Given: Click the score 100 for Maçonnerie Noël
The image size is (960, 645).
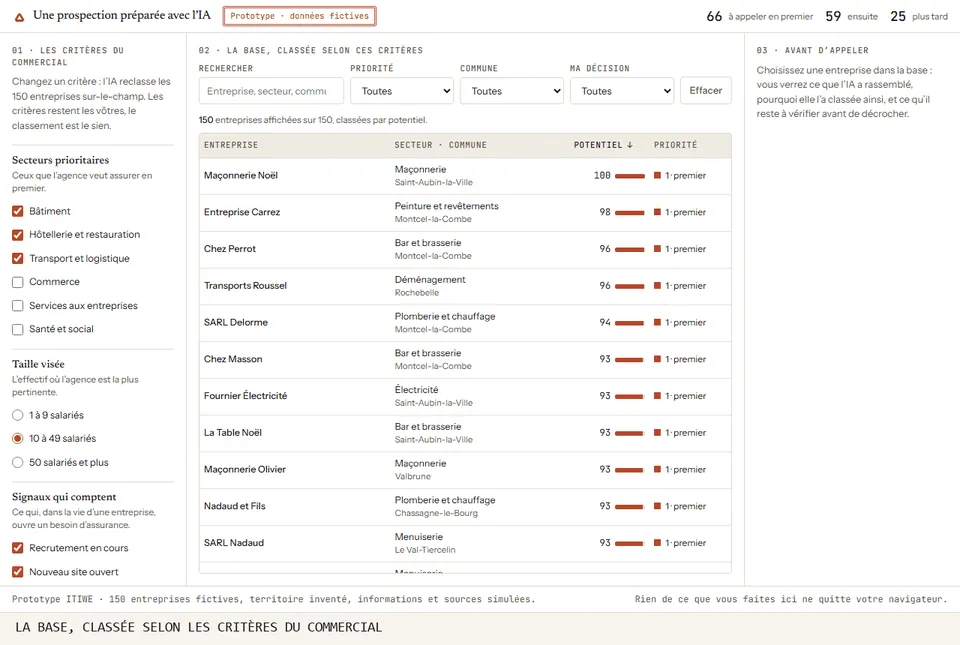Looking at the screenshot, I should 602,176.
